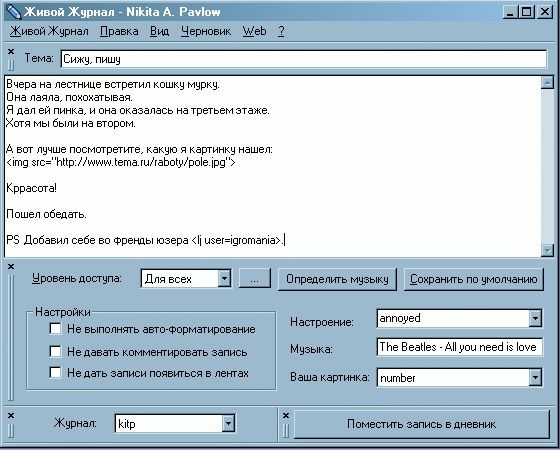Click in the post text at Пошел обедать

pyautogui.click(x=46, y=214)
